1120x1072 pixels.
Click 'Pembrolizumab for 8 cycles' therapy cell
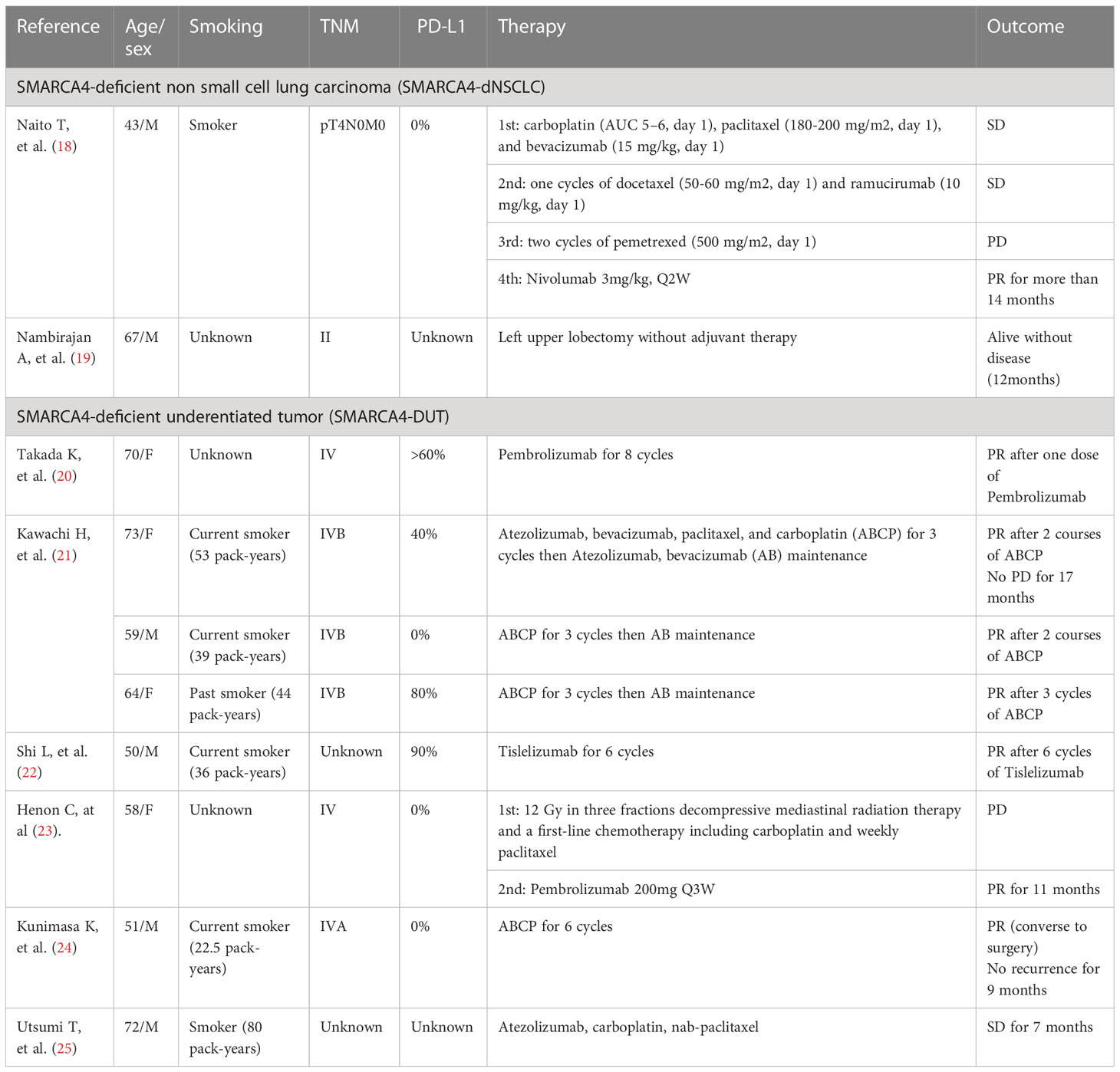pyautogui.click(x=731, y=475)
